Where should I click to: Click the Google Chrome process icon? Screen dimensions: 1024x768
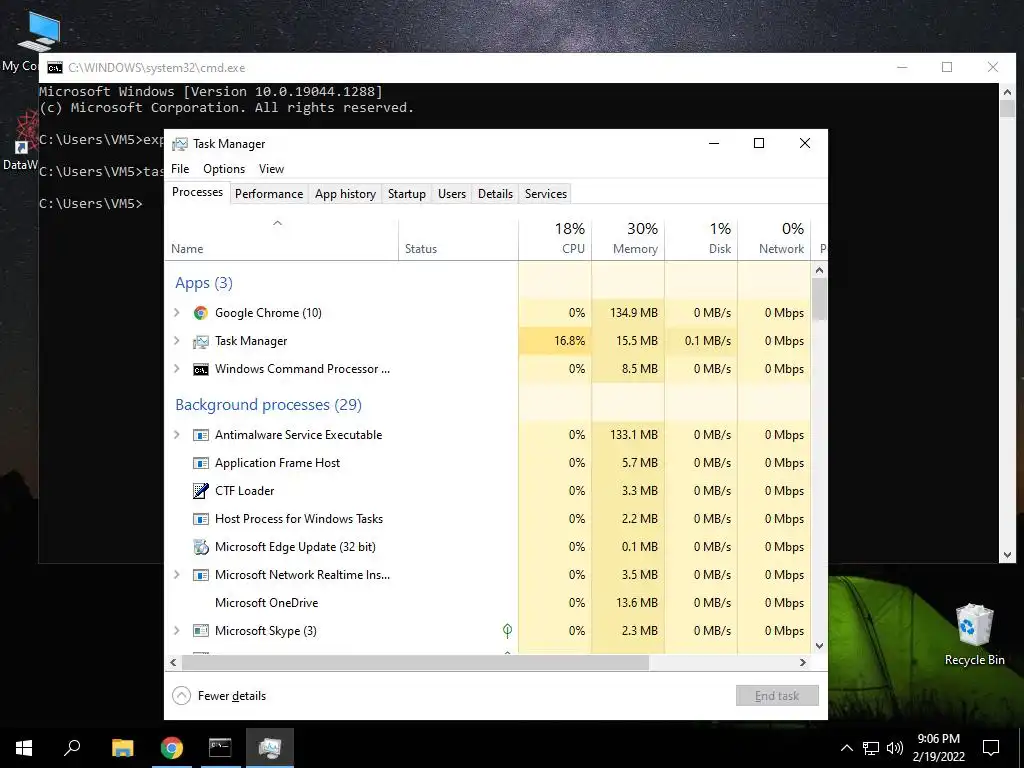click(x=200, y=313)
